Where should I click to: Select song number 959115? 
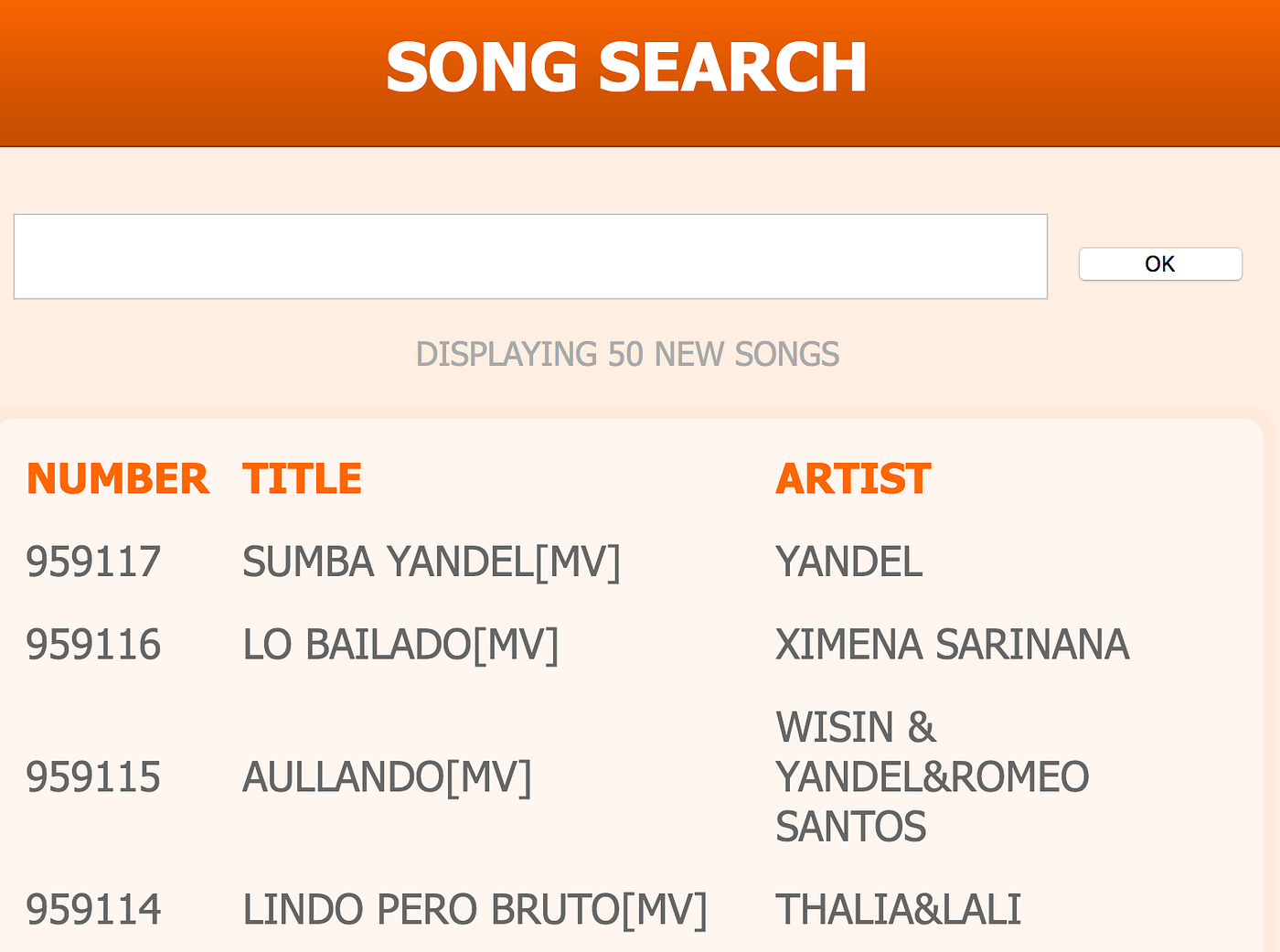pos(93,777)
